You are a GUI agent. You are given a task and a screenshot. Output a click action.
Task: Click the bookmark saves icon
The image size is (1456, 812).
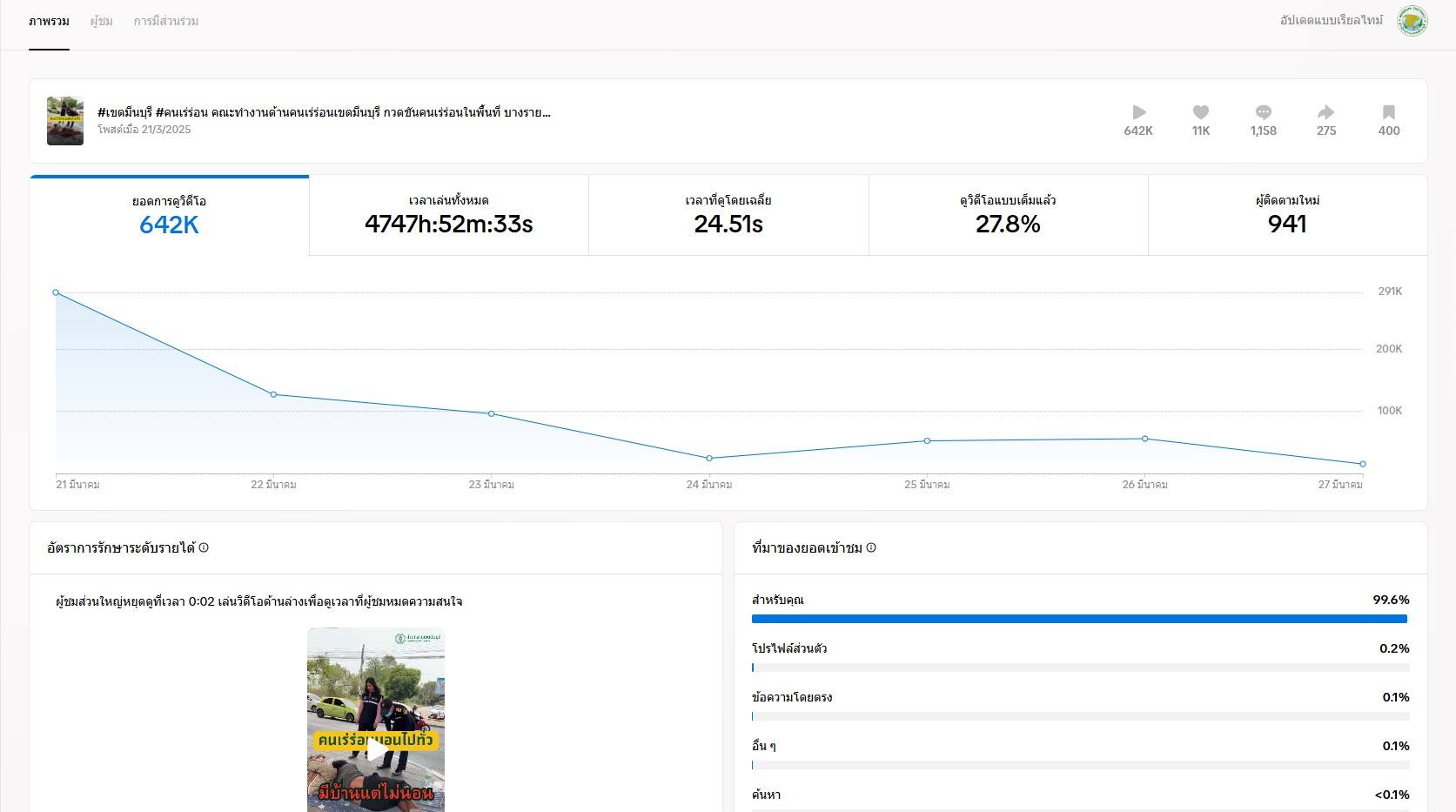coord(1389,112)
